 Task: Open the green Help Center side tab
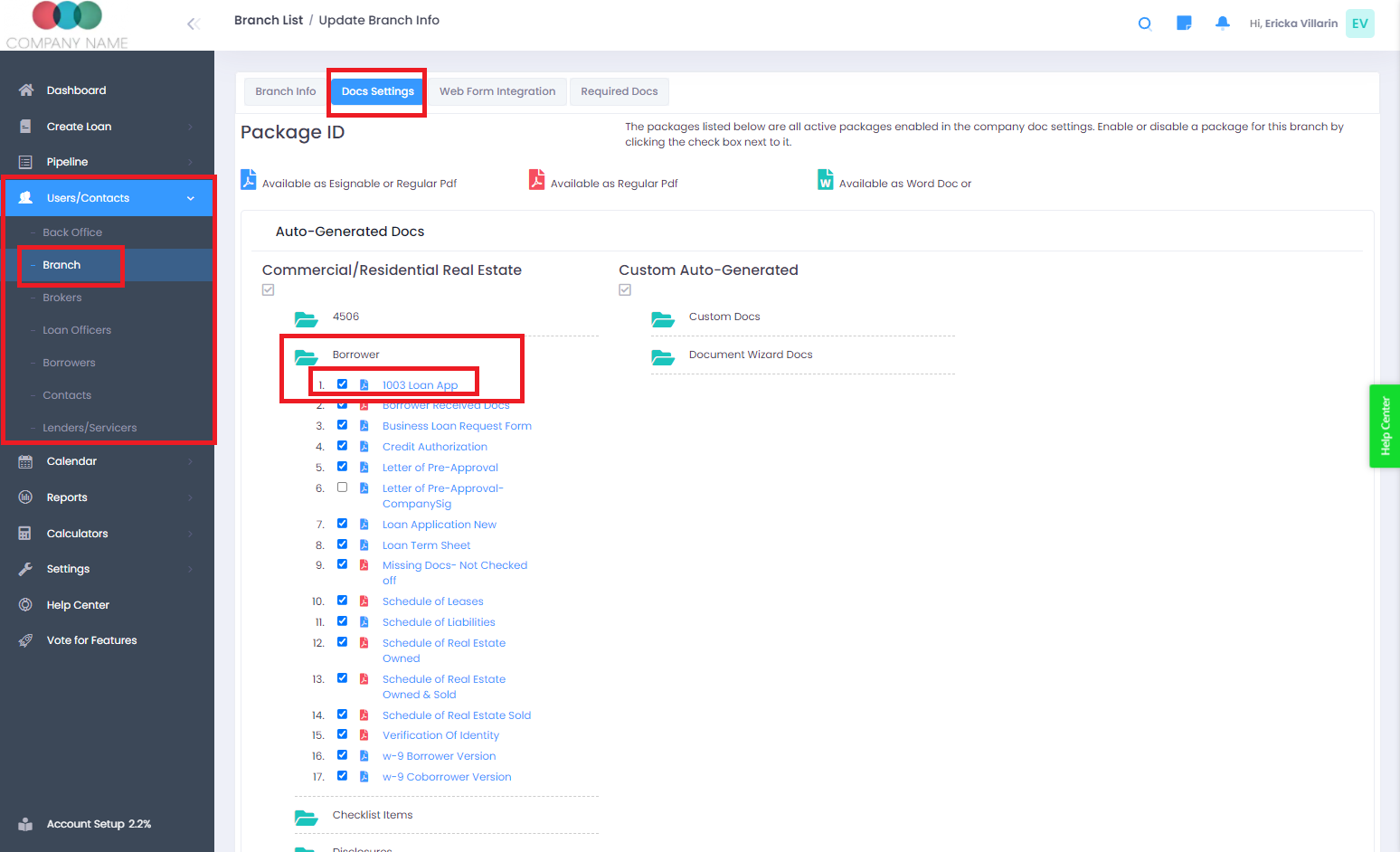click(1384, 426)
